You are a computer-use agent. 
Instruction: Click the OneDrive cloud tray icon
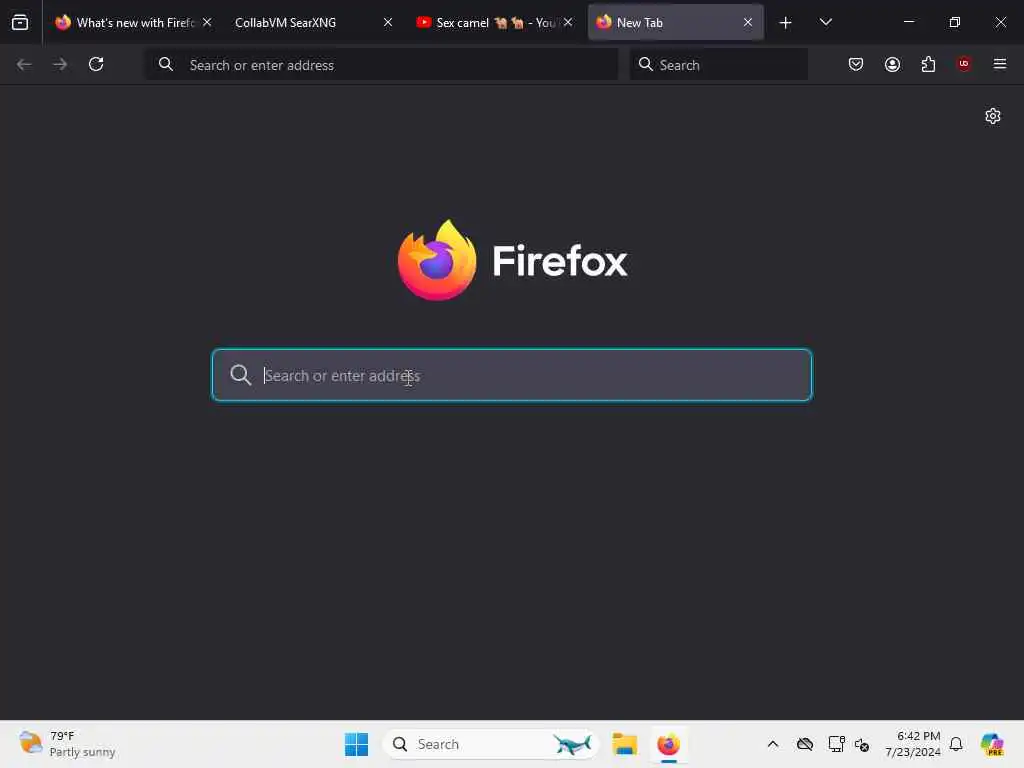(805, 744)
